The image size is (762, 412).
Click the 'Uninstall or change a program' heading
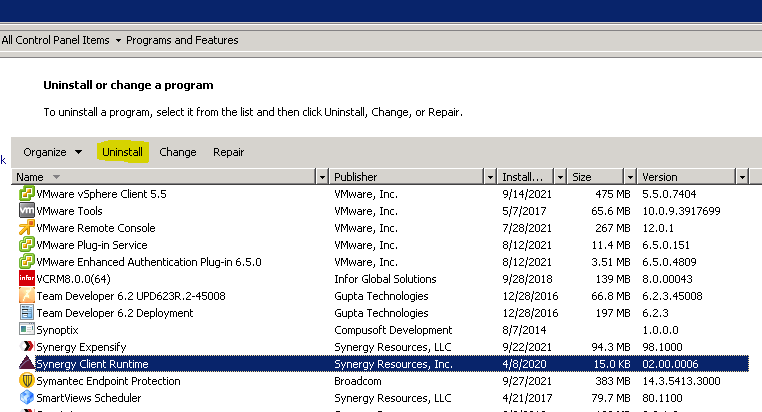coord(128,85)
